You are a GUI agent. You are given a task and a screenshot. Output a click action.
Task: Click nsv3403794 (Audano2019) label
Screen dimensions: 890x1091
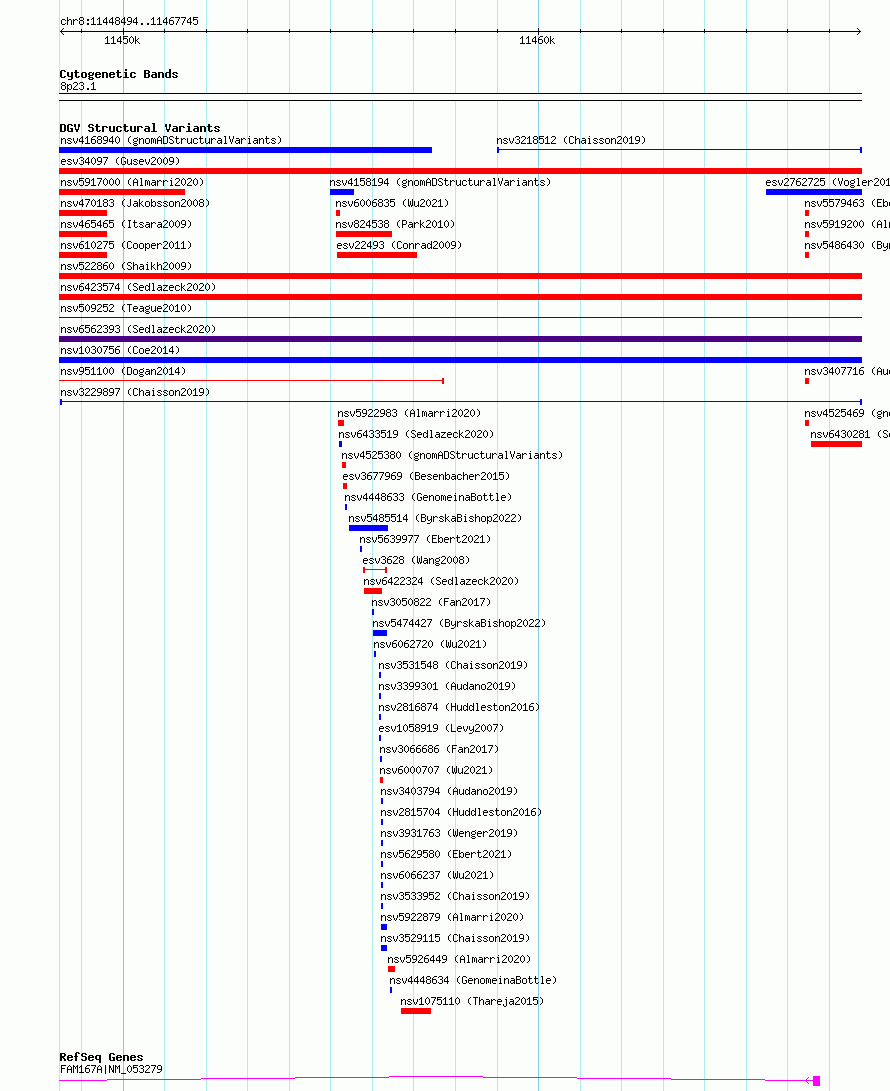[x=449, y=791]
